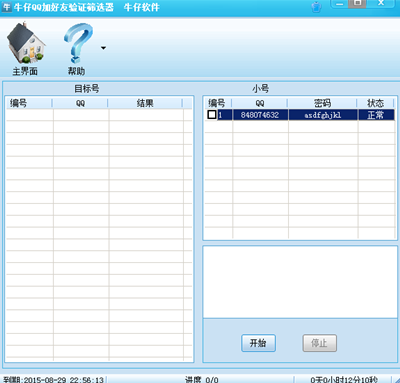Open the 主界面 house icon
The height and width of the screenshot is (383, 400).
pyautogui.click(x=25, y=43)
